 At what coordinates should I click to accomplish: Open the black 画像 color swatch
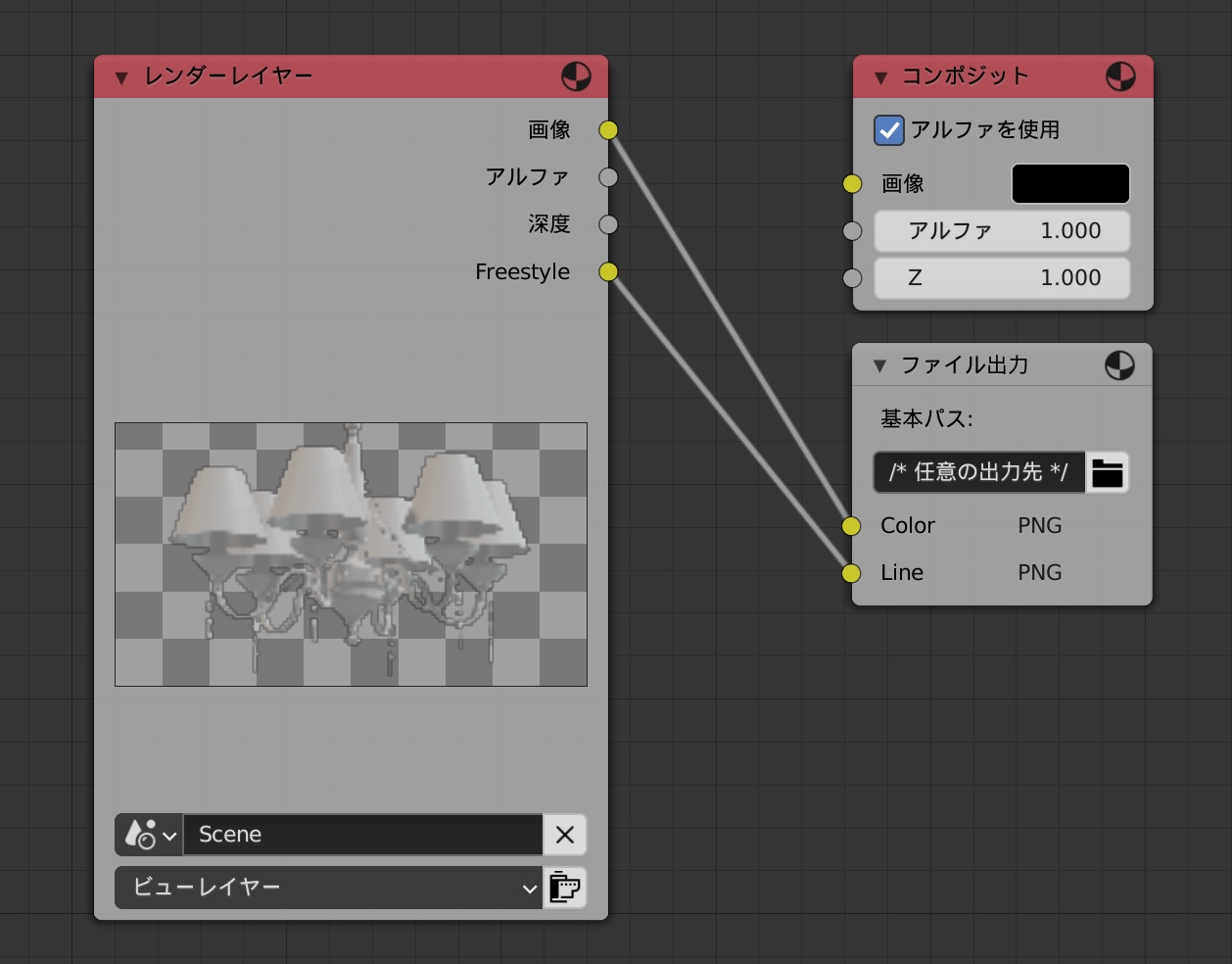tap(1070, 183)
